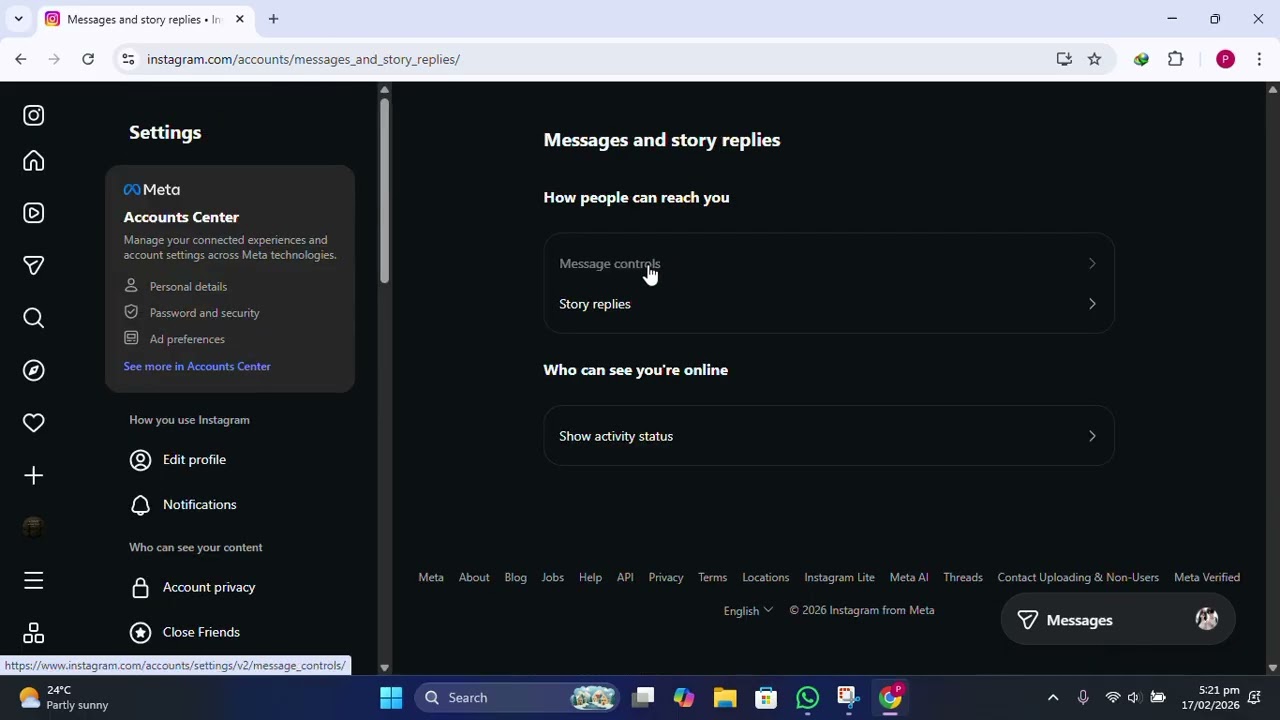This screenshot has width=1280, height=720.
Task: Open Edit profile settings
Action: [230, 460]
